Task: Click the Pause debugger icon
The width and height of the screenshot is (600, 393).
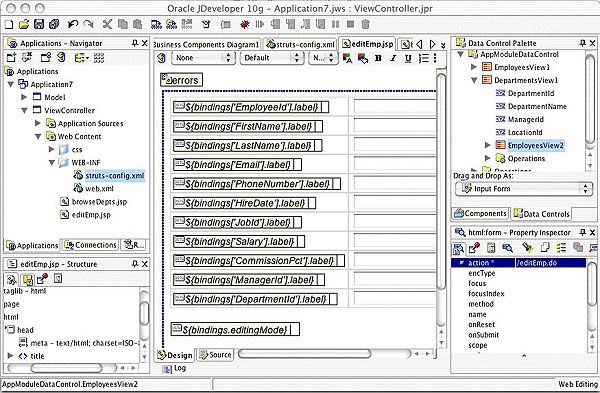Action: point(336,24)
